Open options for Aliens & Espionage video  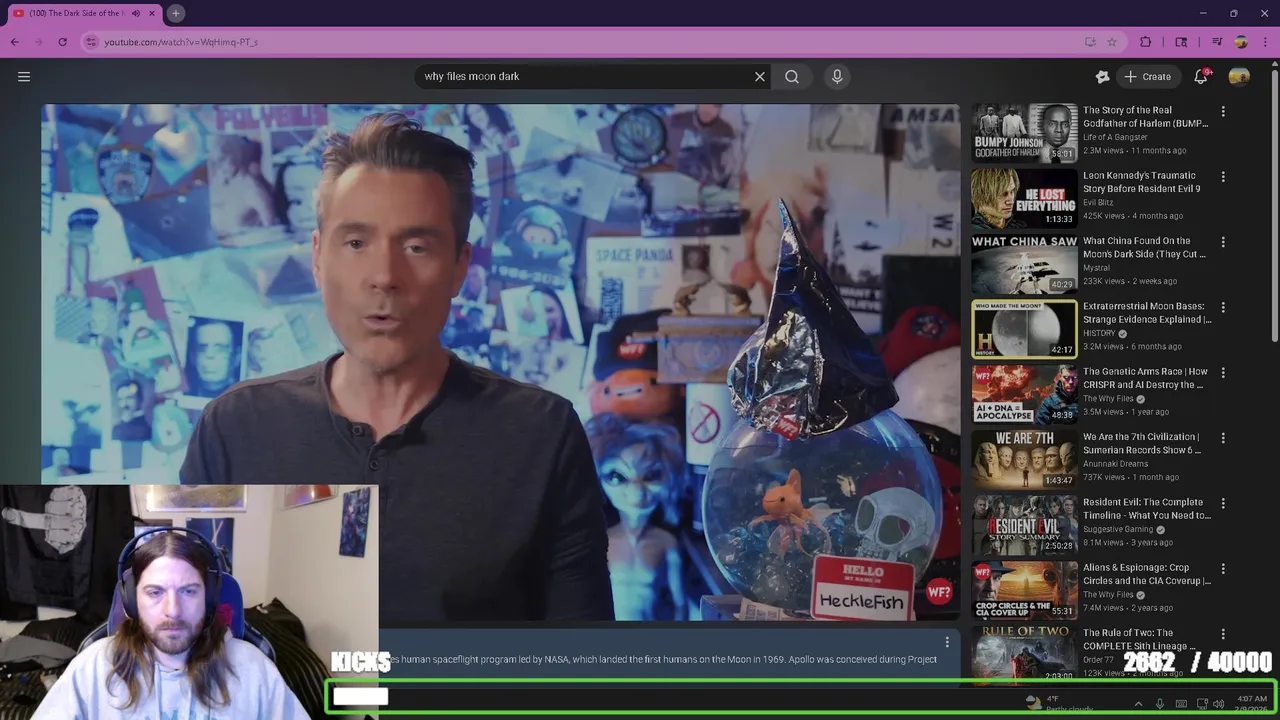pos(1223,569)
